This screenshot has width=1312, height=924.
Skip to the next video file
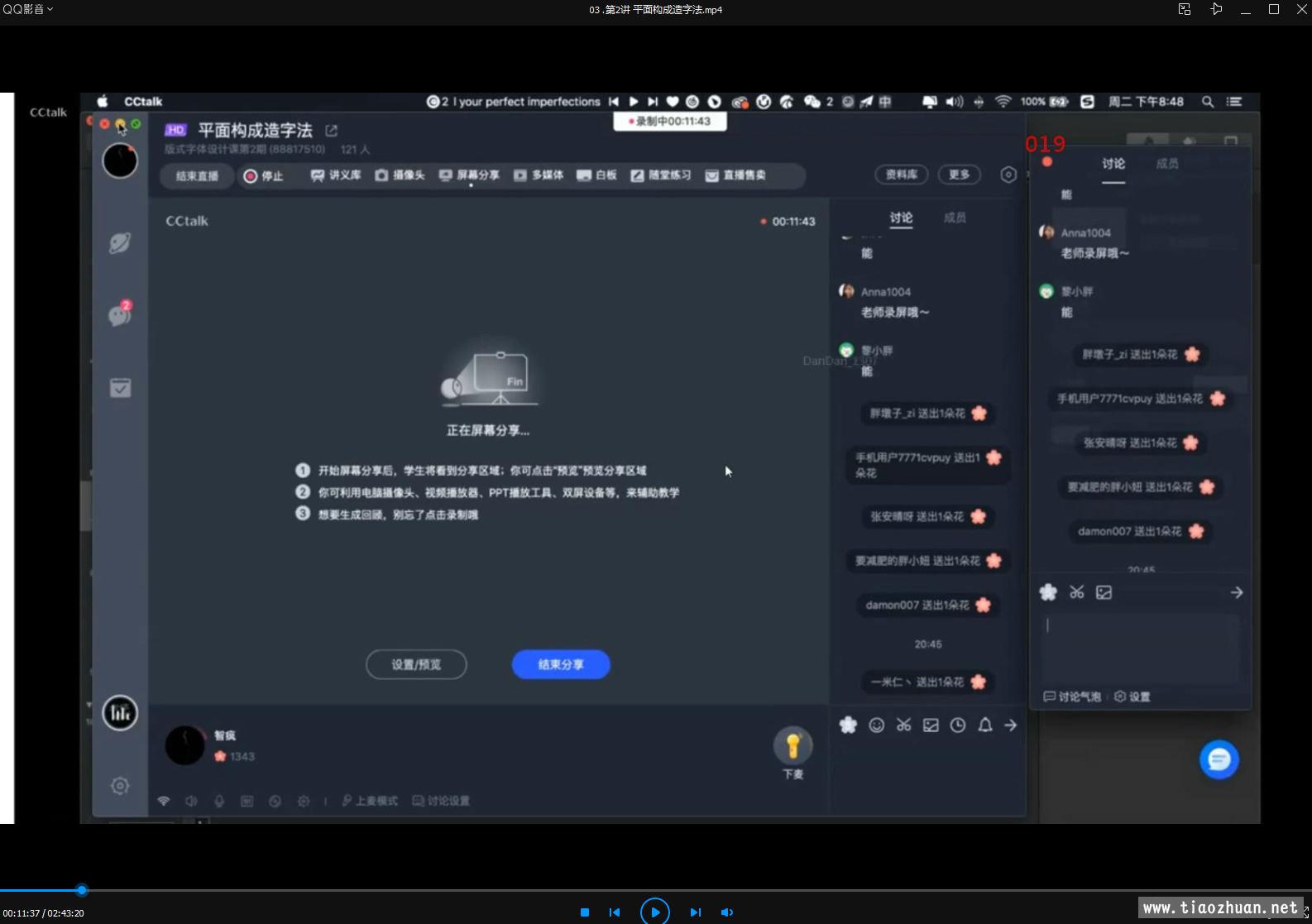click(x=696, y=912)
